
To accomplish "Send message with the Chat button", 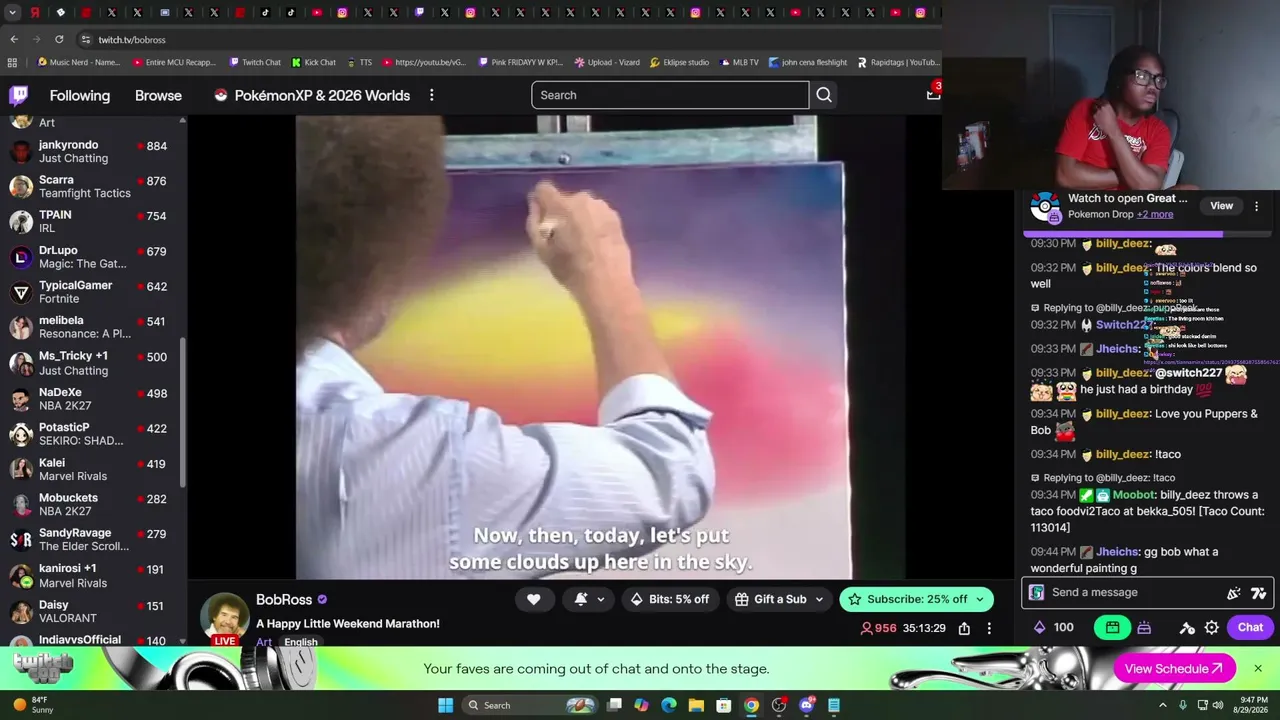I will 1250,628.
